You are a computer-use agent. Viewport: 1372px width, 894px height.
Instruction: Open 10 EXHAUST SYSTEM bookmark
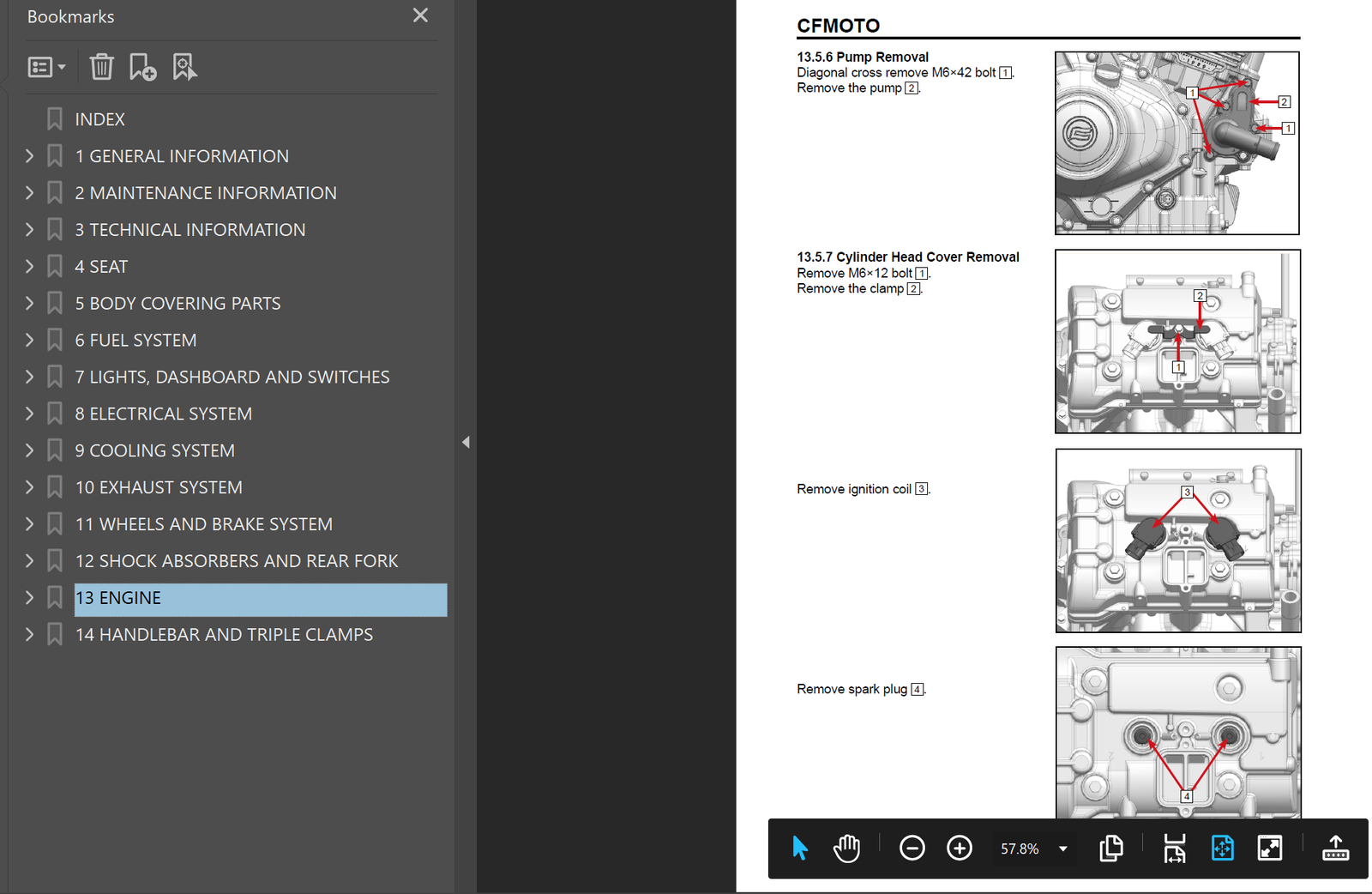point(159,488)
